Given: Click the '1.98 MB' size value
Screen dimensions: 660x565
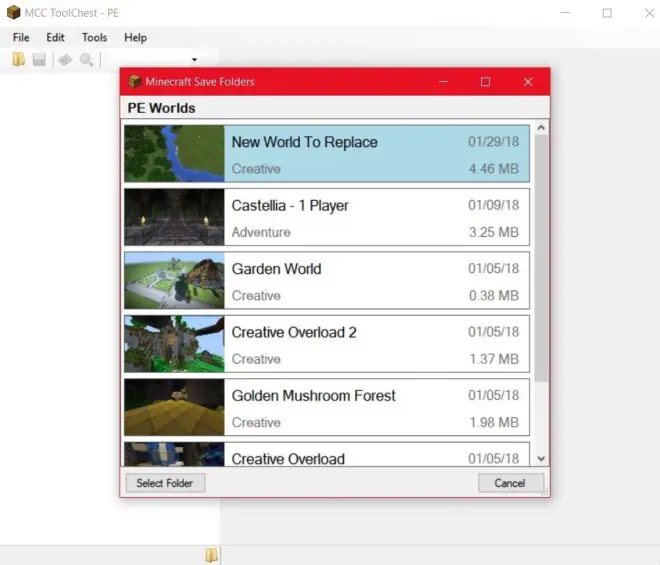Looking at the screenshot, I should pos(494,422).
